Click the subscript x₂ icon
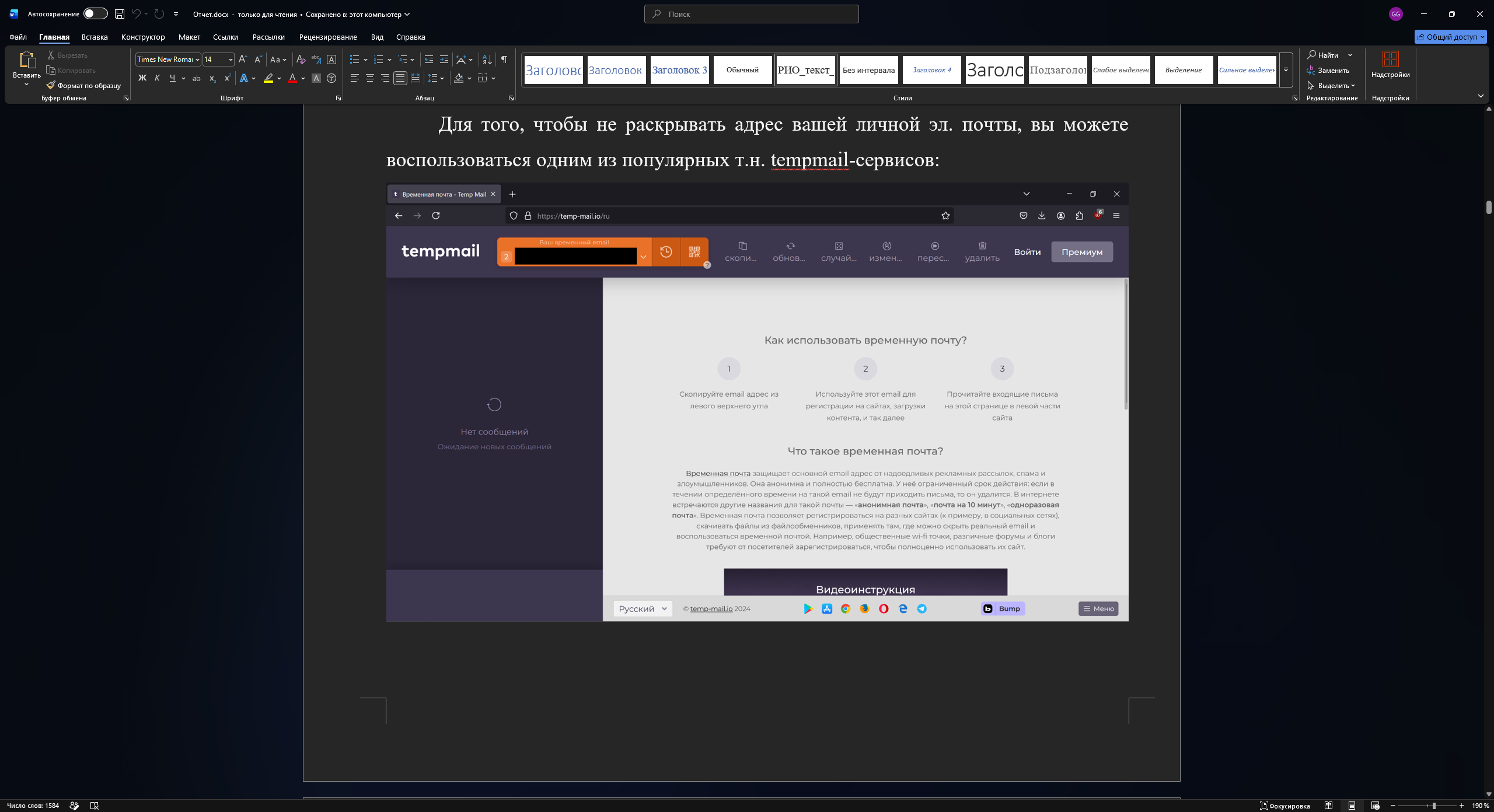Viewport: 1494px width, 812px height. click(212, 78)
